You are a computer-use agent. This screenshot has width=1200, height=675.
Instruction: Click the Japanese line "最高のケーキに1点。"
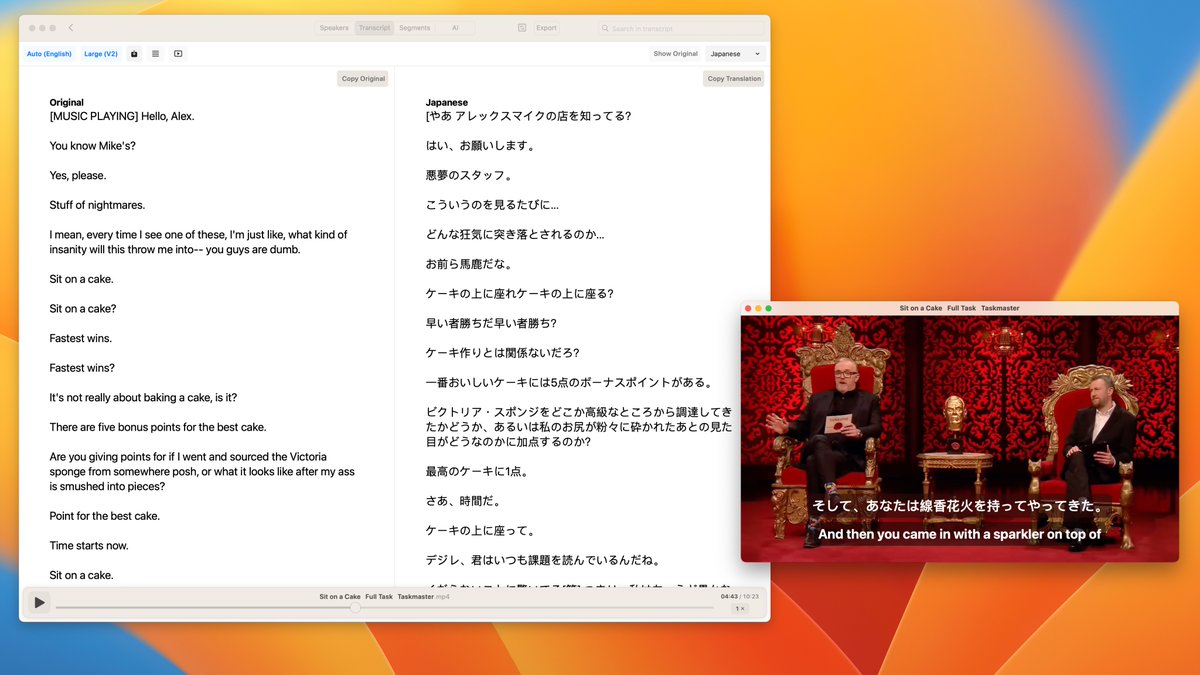pyautogui.click(x=476, y=472)
